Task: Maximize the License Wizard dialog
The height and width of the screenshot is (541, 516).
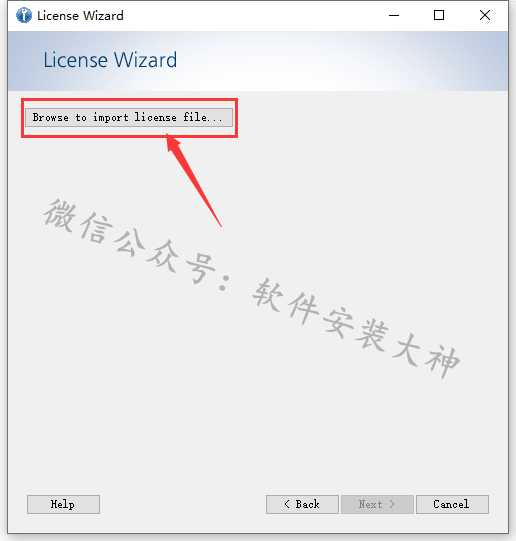Action: point(439,16)
